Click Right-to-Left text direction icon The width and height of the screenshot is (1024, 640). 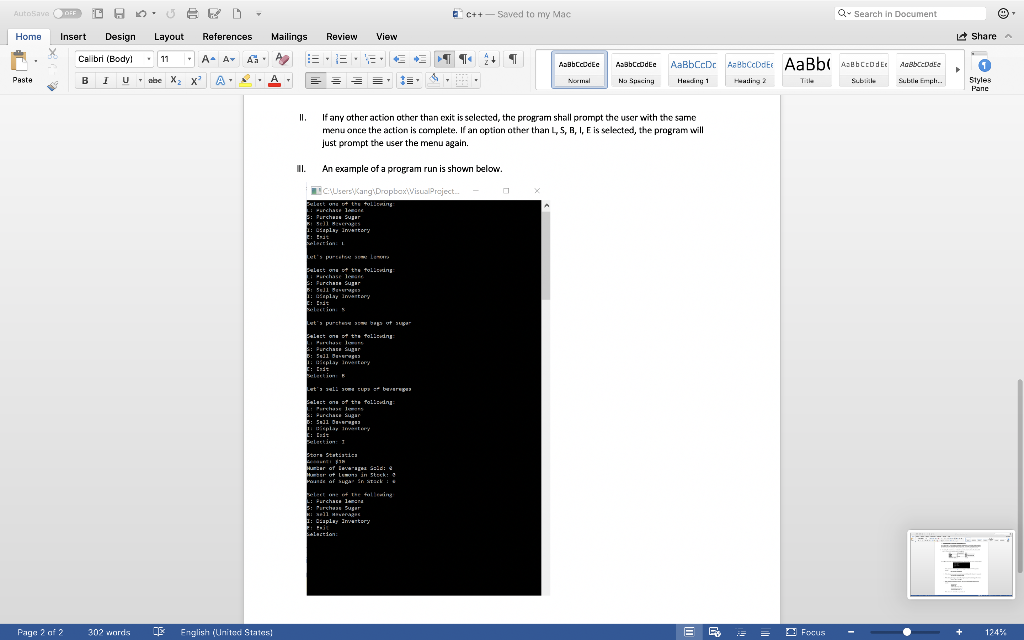click(465, 59)
